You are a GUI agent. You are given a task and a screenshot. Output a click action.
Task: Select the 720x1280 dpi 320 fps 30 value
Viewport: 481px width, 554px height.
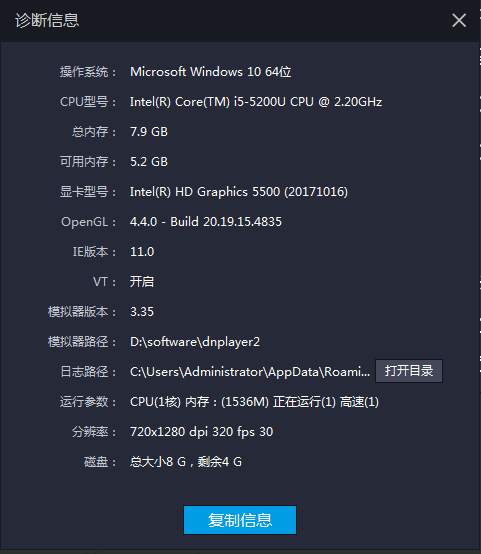click(201, 432)
